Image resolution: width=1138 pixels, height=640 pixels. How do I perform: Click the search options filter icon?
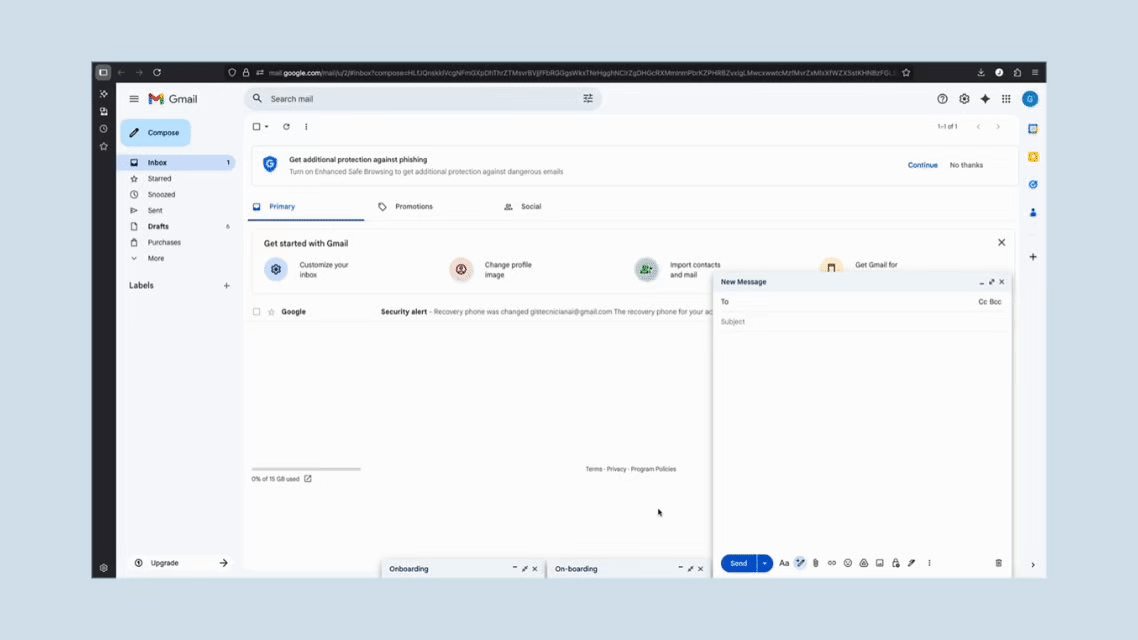[x=588, y=99]
